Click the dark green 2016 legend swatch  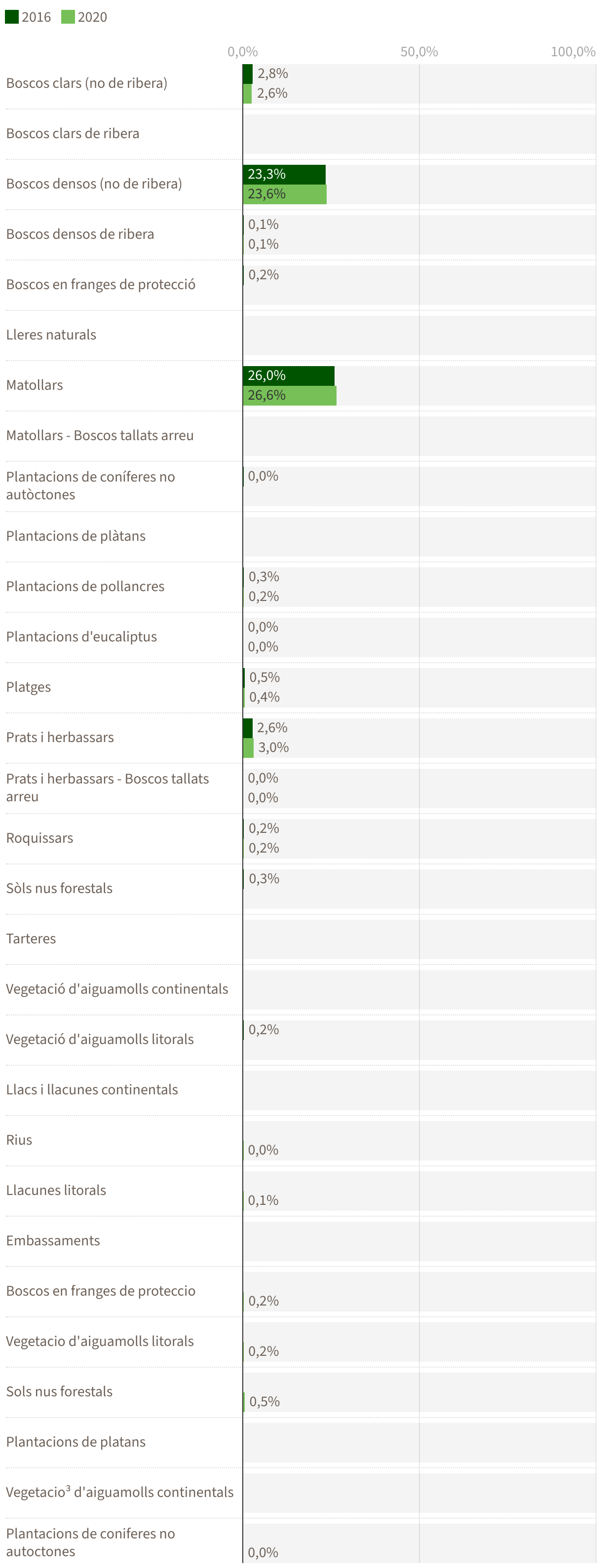[x=11, y=16]
